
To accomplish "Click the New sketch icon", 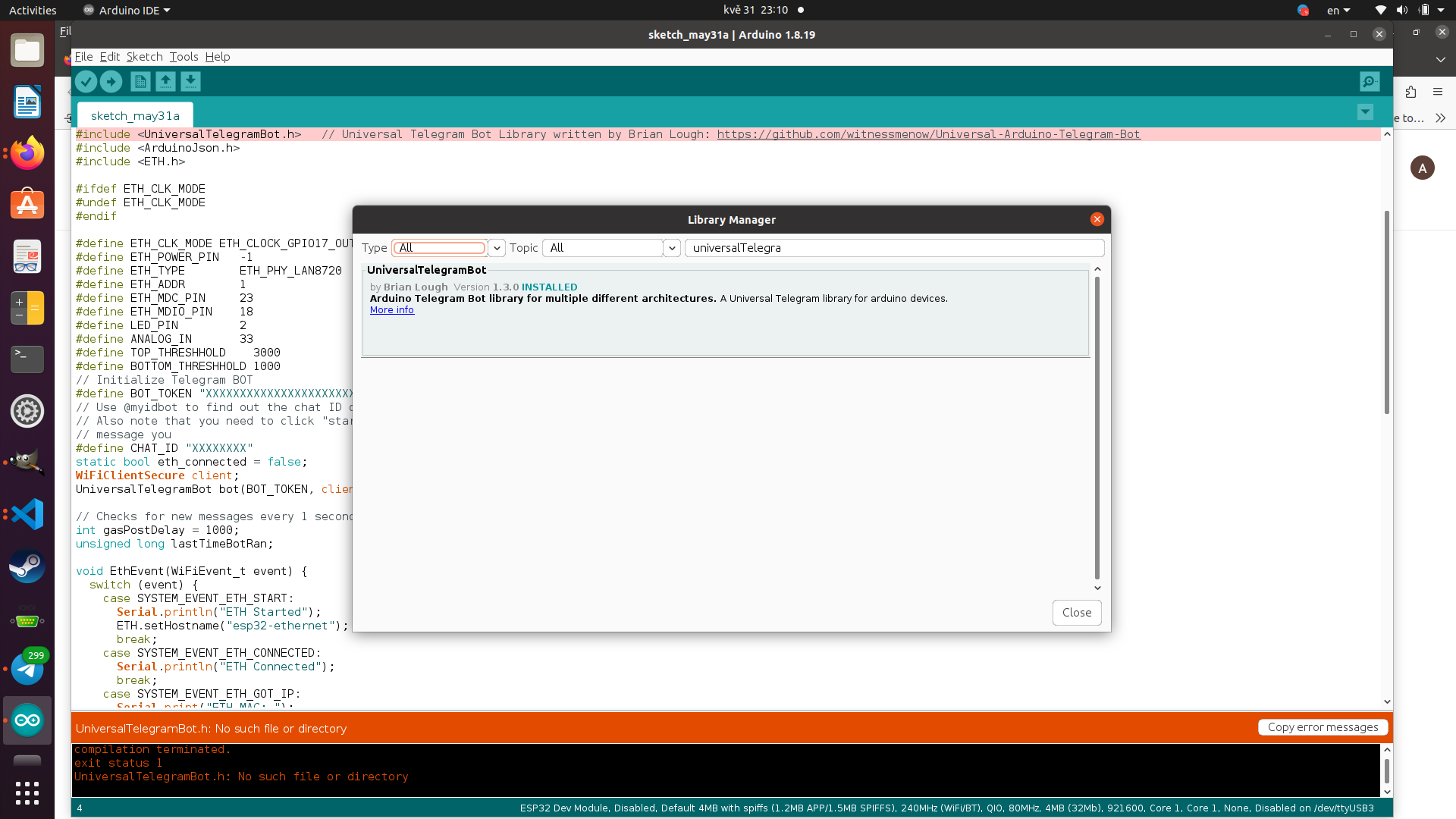I will coord(140,82).
